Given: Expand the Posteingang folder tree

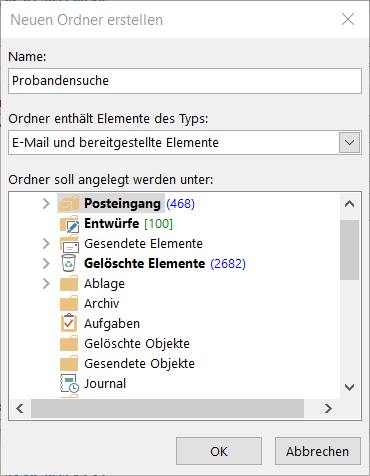Looking at the screenshot, I should pos(46,204).
